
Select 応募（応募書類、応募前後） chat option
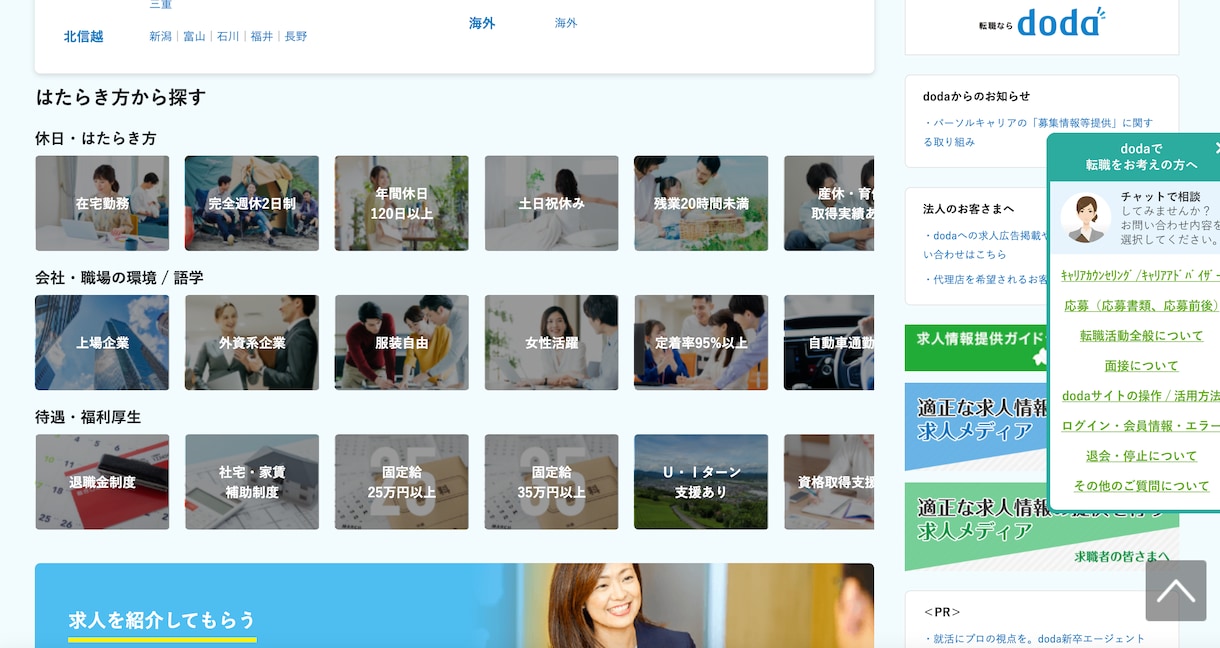click(1141, 306)
